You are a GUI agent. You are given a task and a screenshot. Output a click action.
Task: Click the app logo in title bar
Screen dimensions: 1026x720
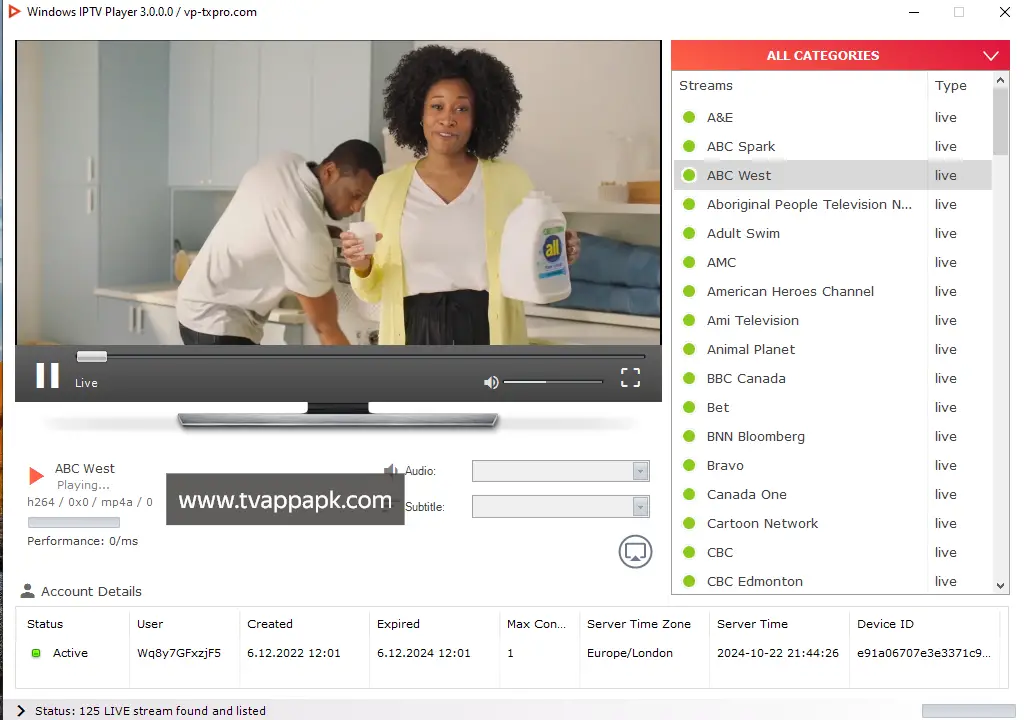click(x=14, y=12)
